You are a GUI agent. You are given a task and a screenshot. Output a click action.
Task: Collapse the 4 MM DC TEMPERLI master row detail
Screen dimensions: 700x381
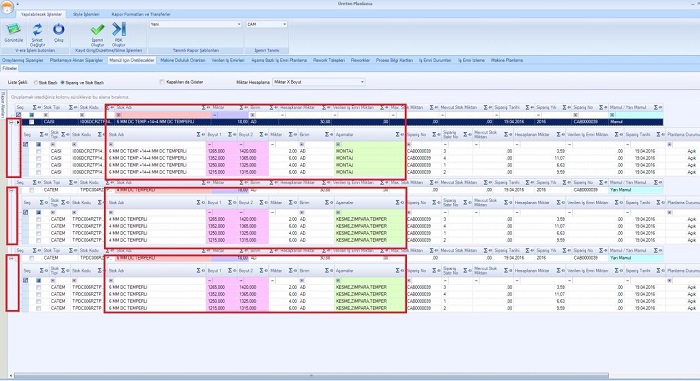[x=12, y=190]
